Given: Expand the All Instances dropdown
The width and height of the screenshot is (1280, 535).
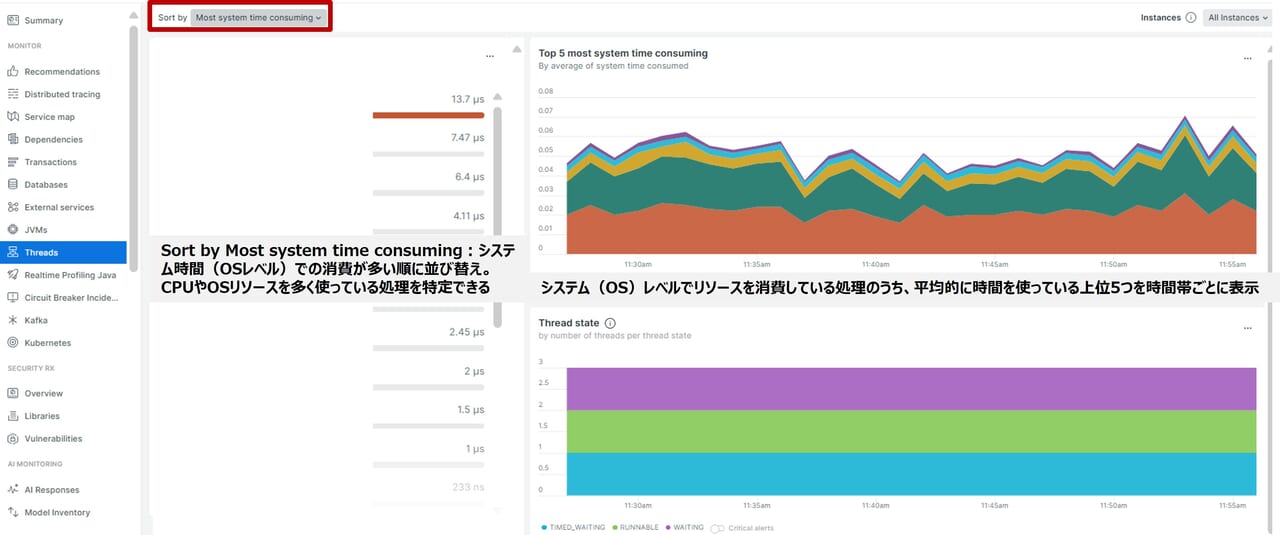Looking at the screenshot, I should point(1237,18).
